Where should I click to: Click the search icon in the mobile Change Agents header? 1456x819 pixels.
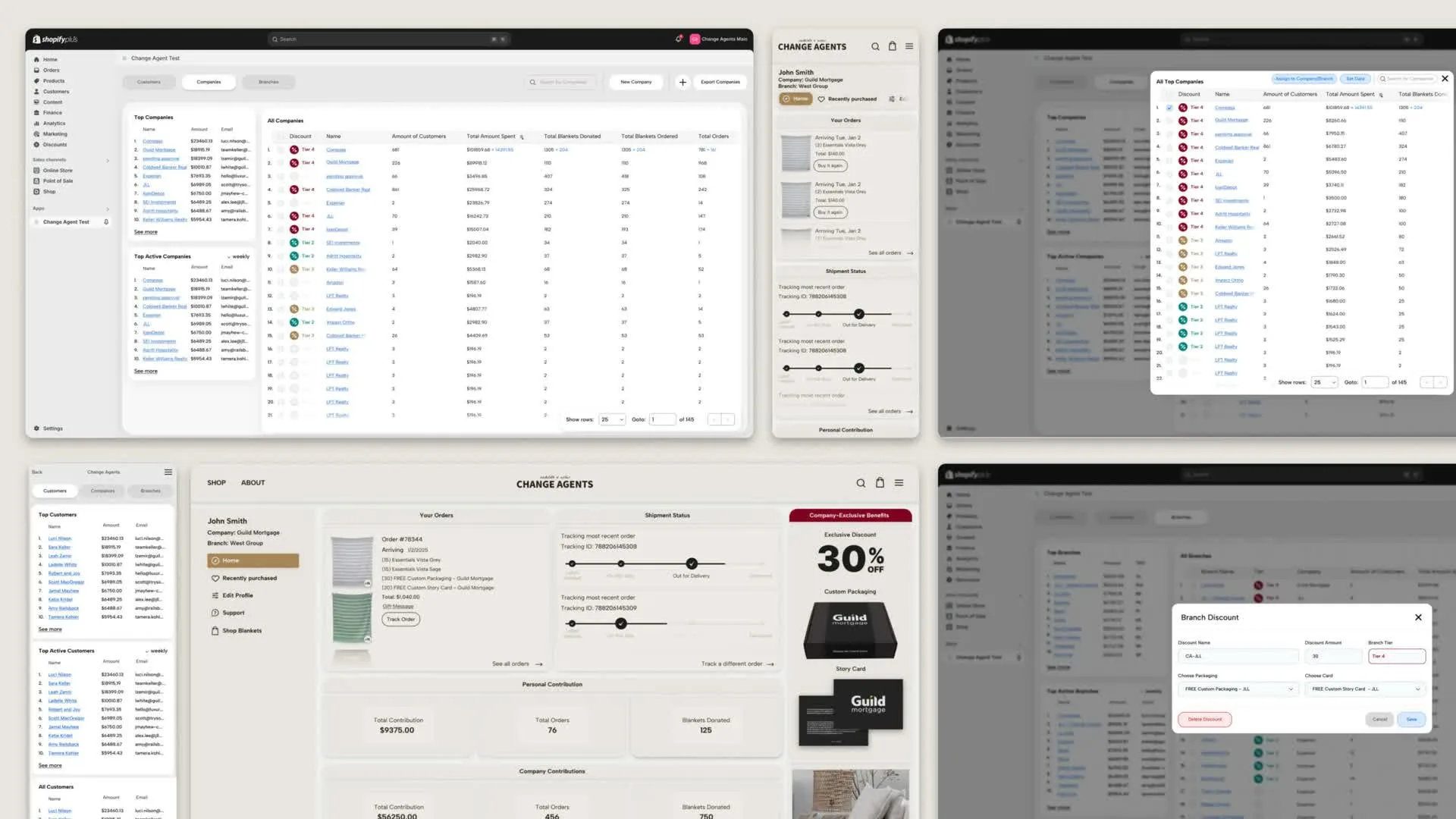click(x=875, y=46)
